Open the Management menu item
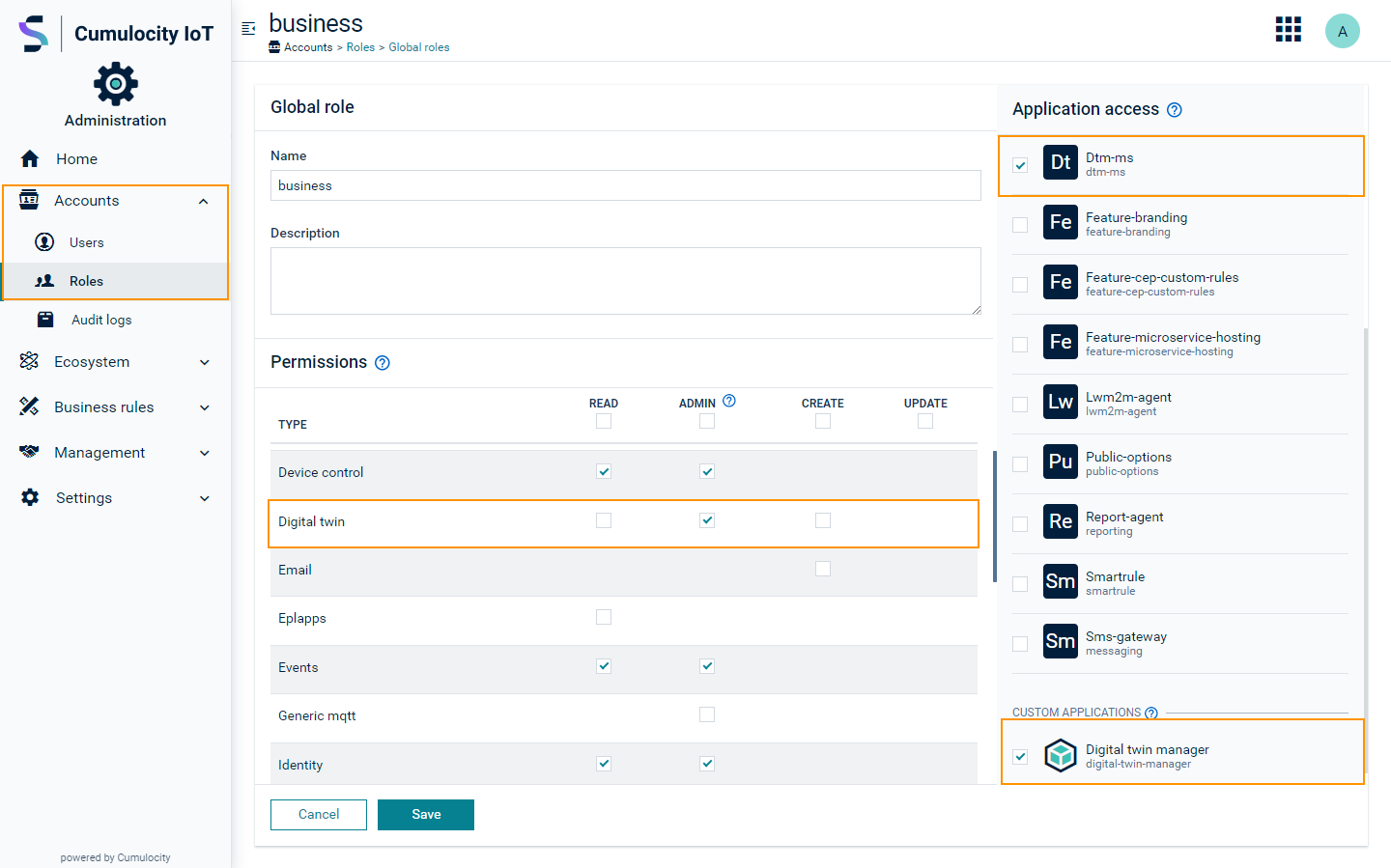The image size is (1391, 868). coord(116,452)
